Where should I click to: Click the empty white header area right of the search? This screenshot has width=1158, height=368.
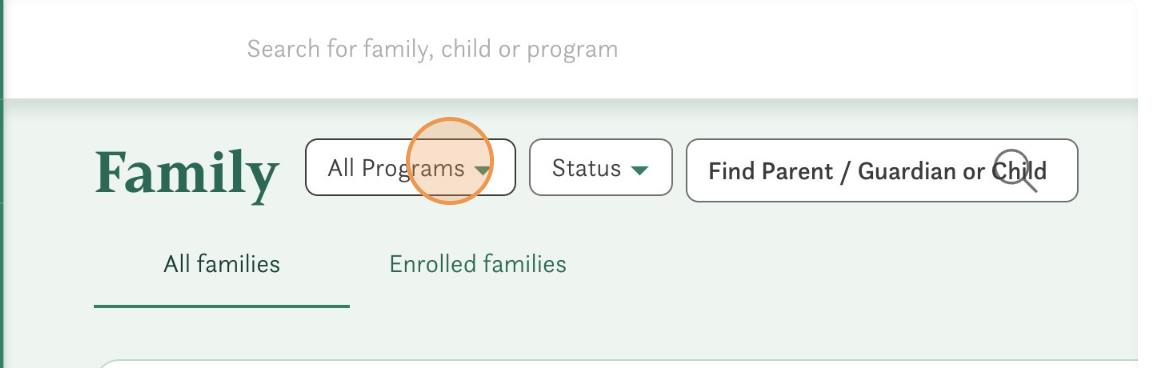point(879,50)
